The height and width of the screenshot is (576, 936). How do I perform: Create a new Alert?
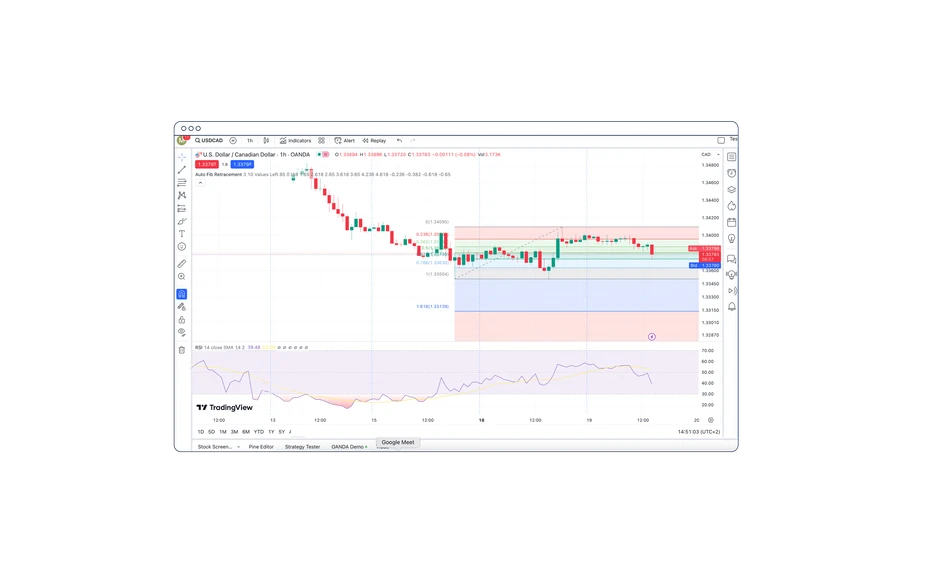coord(344,141)
